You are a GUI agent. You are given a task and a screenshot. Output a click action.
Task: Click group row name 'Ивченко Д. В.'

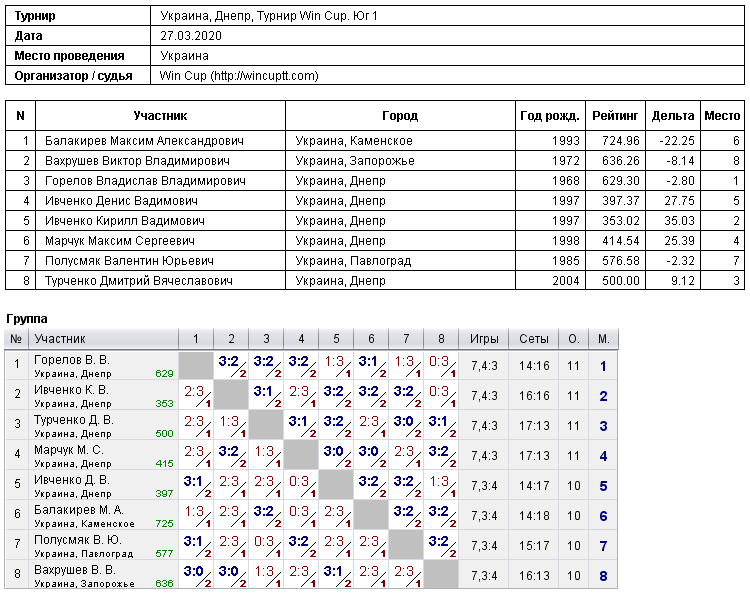point(72,480)
